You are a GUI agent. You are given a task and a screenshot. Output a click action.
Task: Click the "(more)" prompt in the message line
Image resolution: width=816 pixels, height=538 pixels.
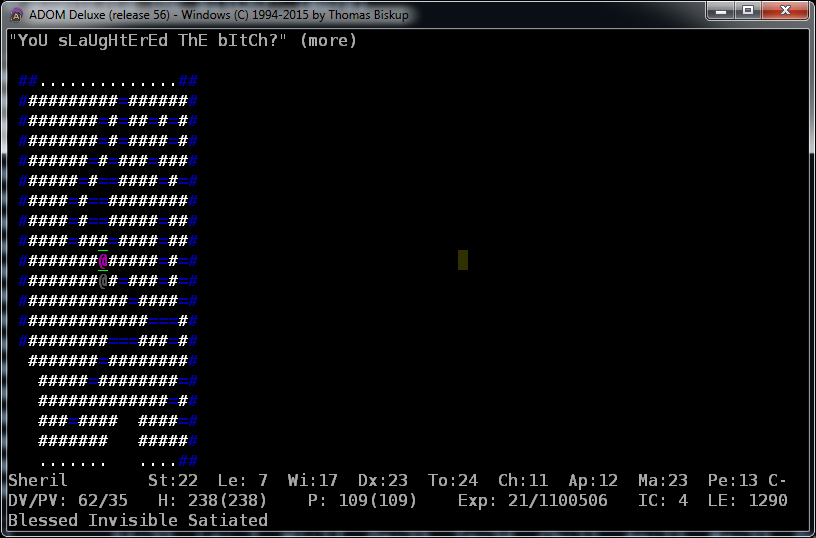[328, 41]
